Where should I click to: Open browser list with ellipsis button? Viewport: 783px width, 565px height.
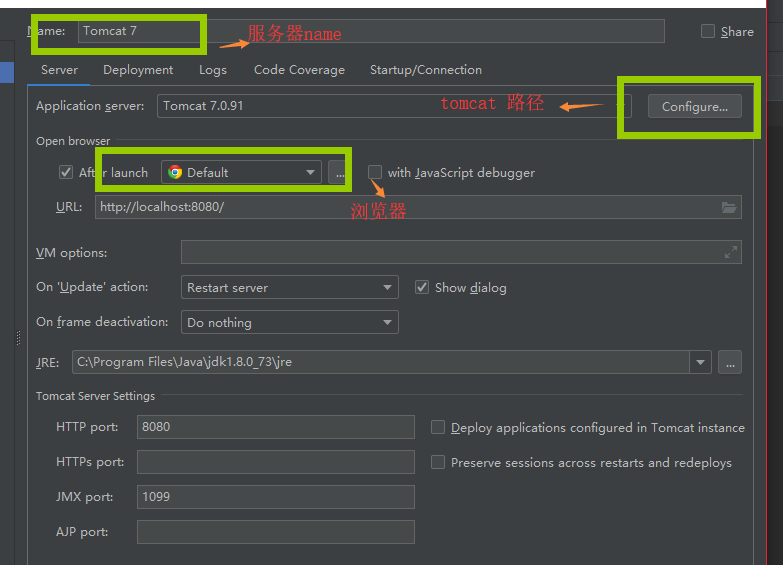[x=340, y=173]
